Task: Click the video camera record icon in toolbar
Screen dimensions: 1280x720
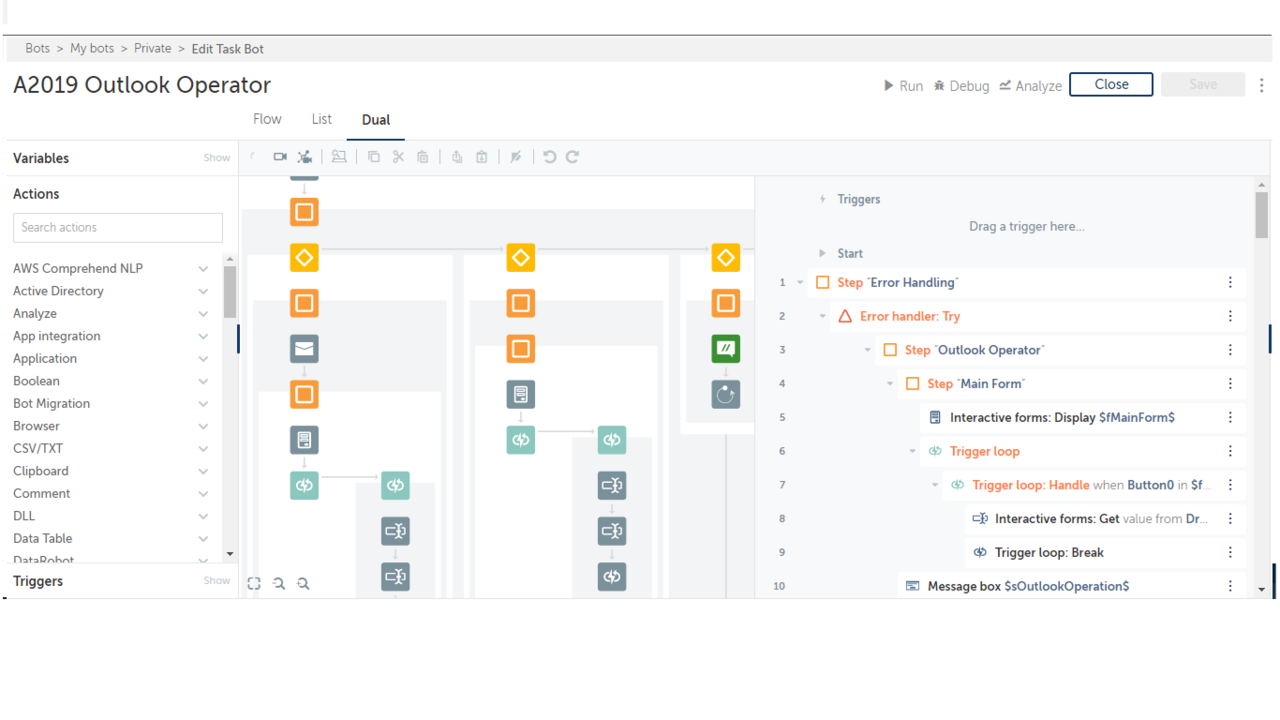Action: point(280,157)
